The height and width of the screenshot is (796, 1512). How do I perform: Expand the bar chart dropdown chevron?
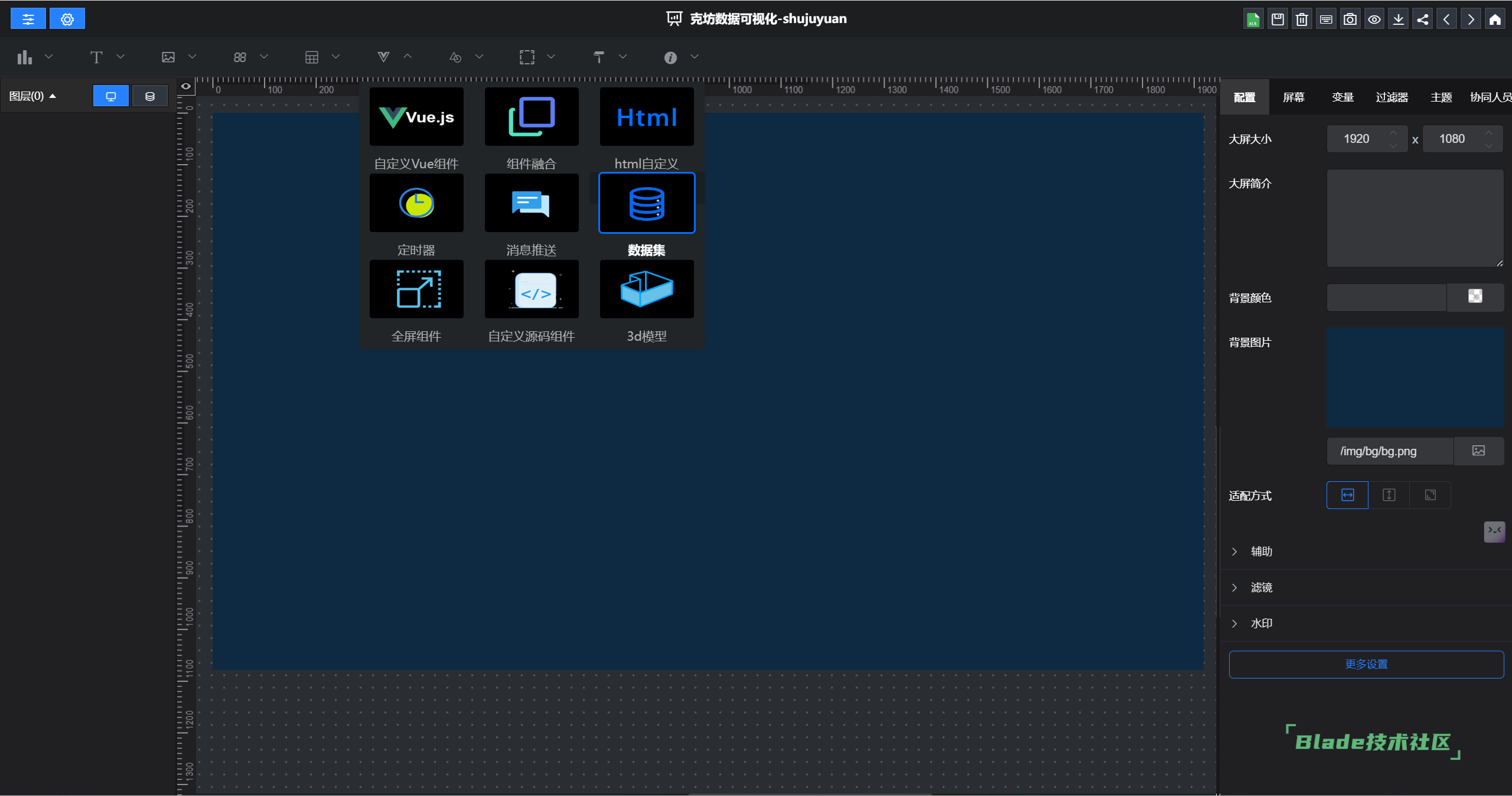(x=49, y=57)
